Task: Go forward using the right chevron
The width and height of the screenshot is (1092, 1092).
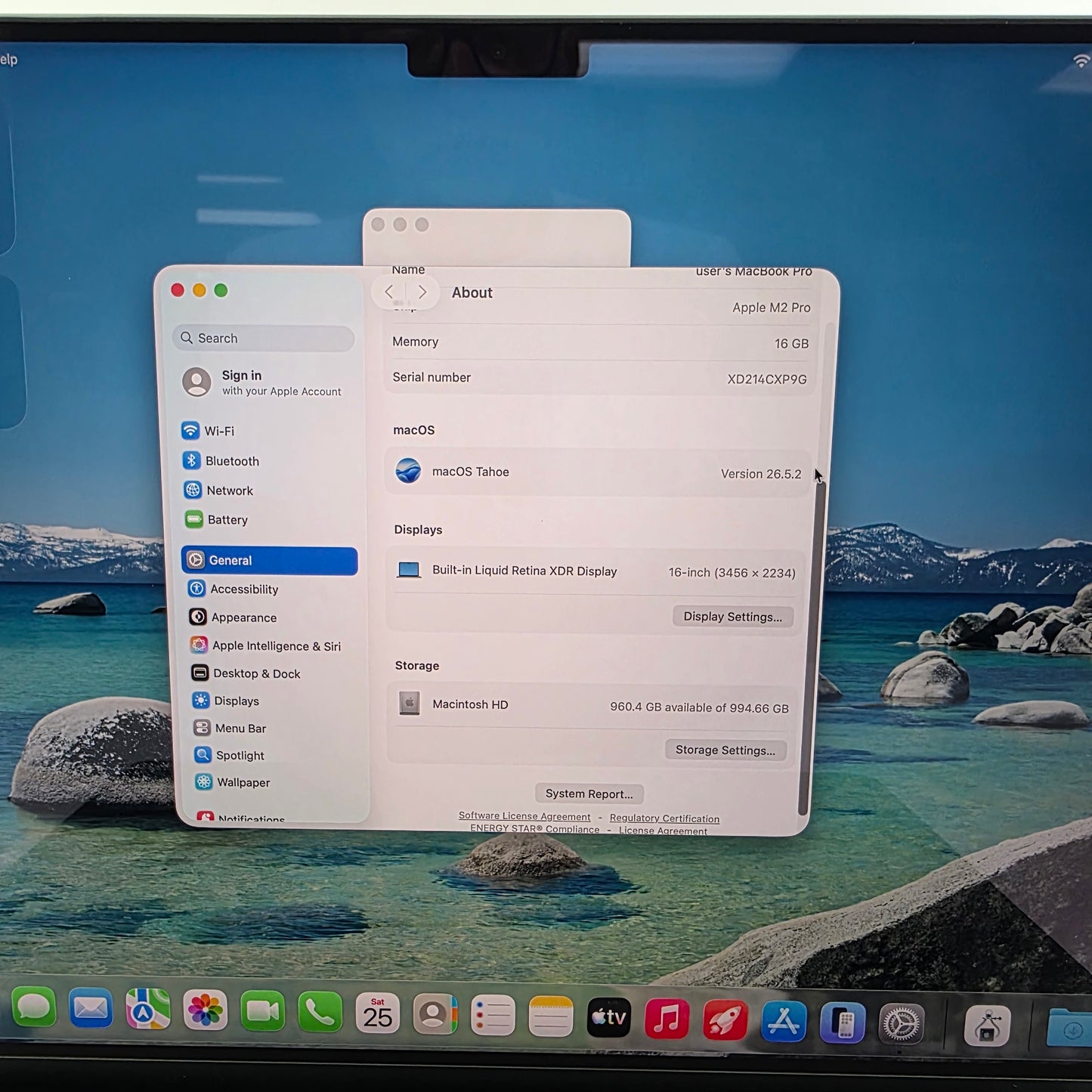Action: tap(422, 292)
